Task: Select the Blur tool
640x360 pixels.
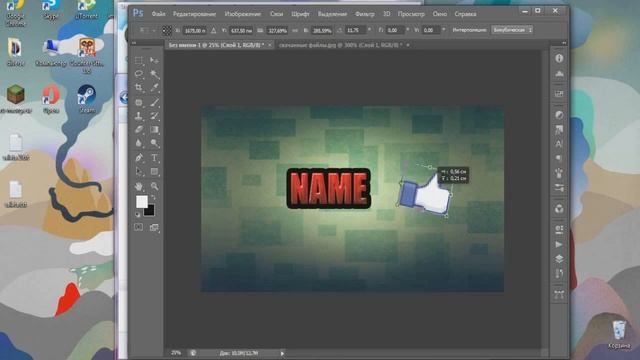Action: point(139,143)
